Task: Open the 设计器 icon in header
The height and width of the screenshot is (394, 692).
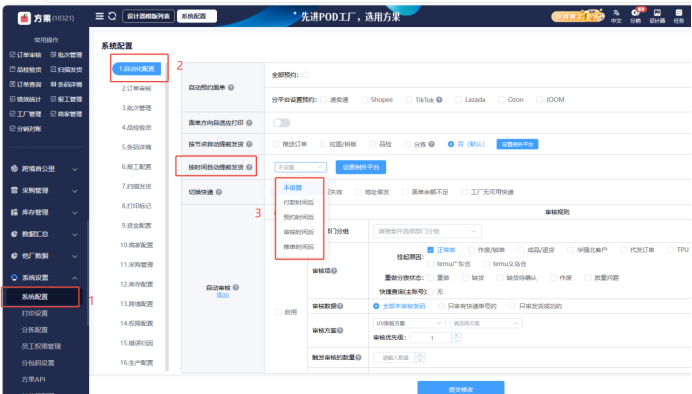Action: [657, 16]
